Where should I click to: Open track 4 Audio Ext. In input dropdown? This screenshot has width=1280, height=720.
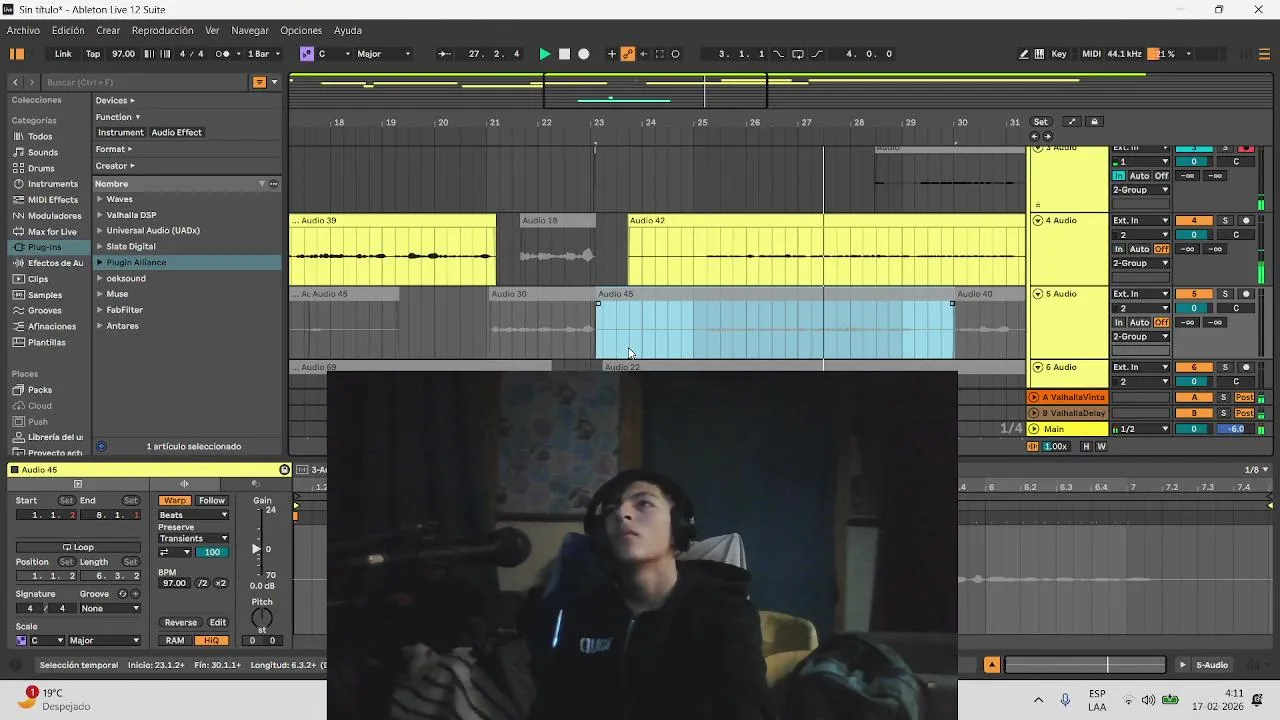(1141, 220)
